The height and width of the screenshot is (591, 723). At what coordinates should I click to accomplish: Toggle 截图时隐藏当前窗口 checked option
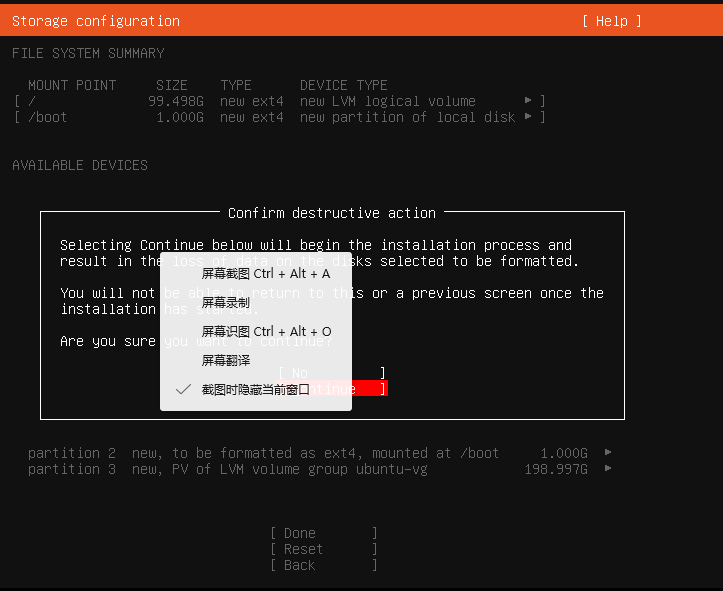click(256, 390)
